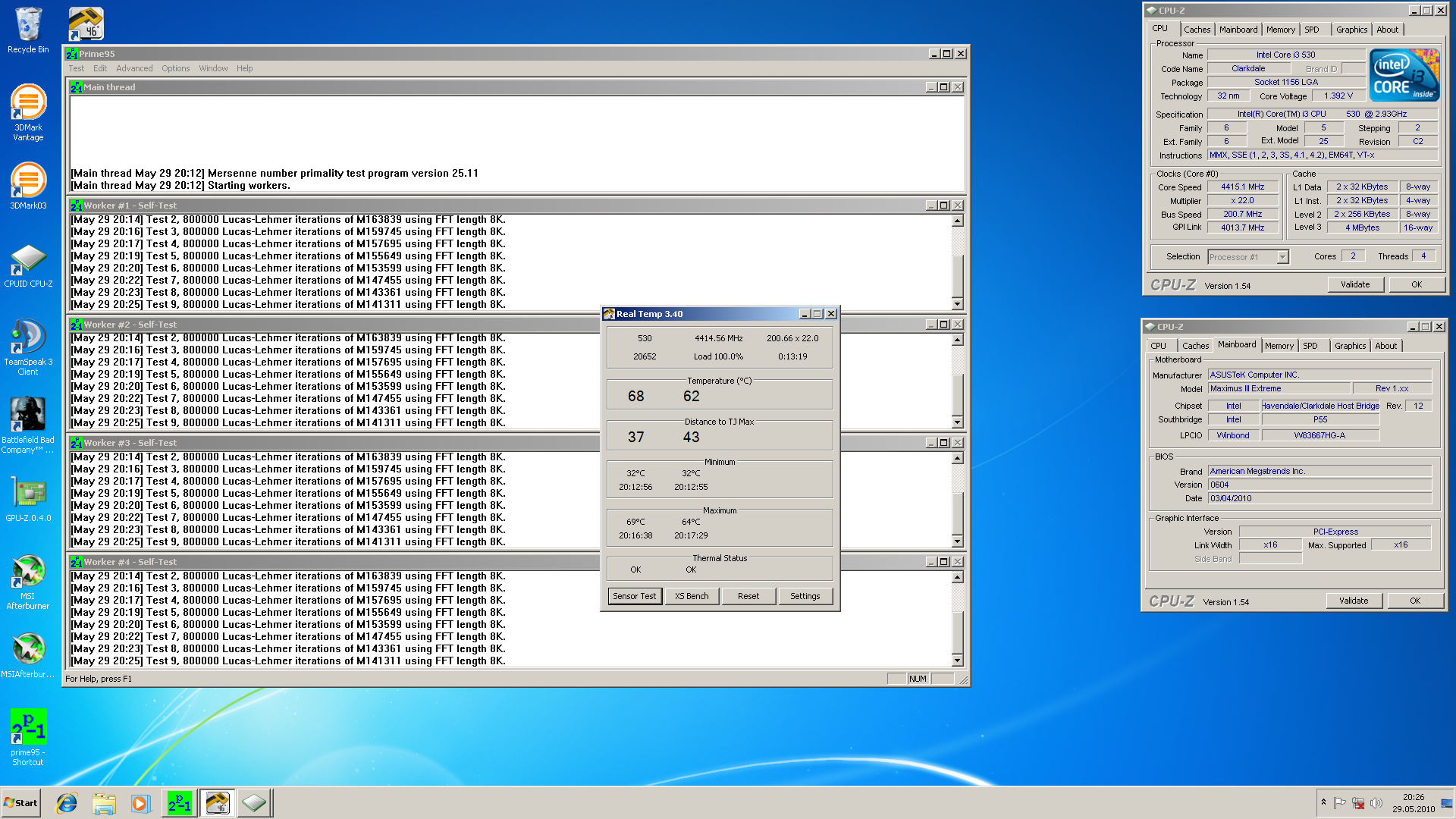Image resolution: width=1456 pixels, height=819 pixels.
Task: Open Graphics tab in bottom CPU-Z window
Action: pyautogui.click(x=1350, y=346)
